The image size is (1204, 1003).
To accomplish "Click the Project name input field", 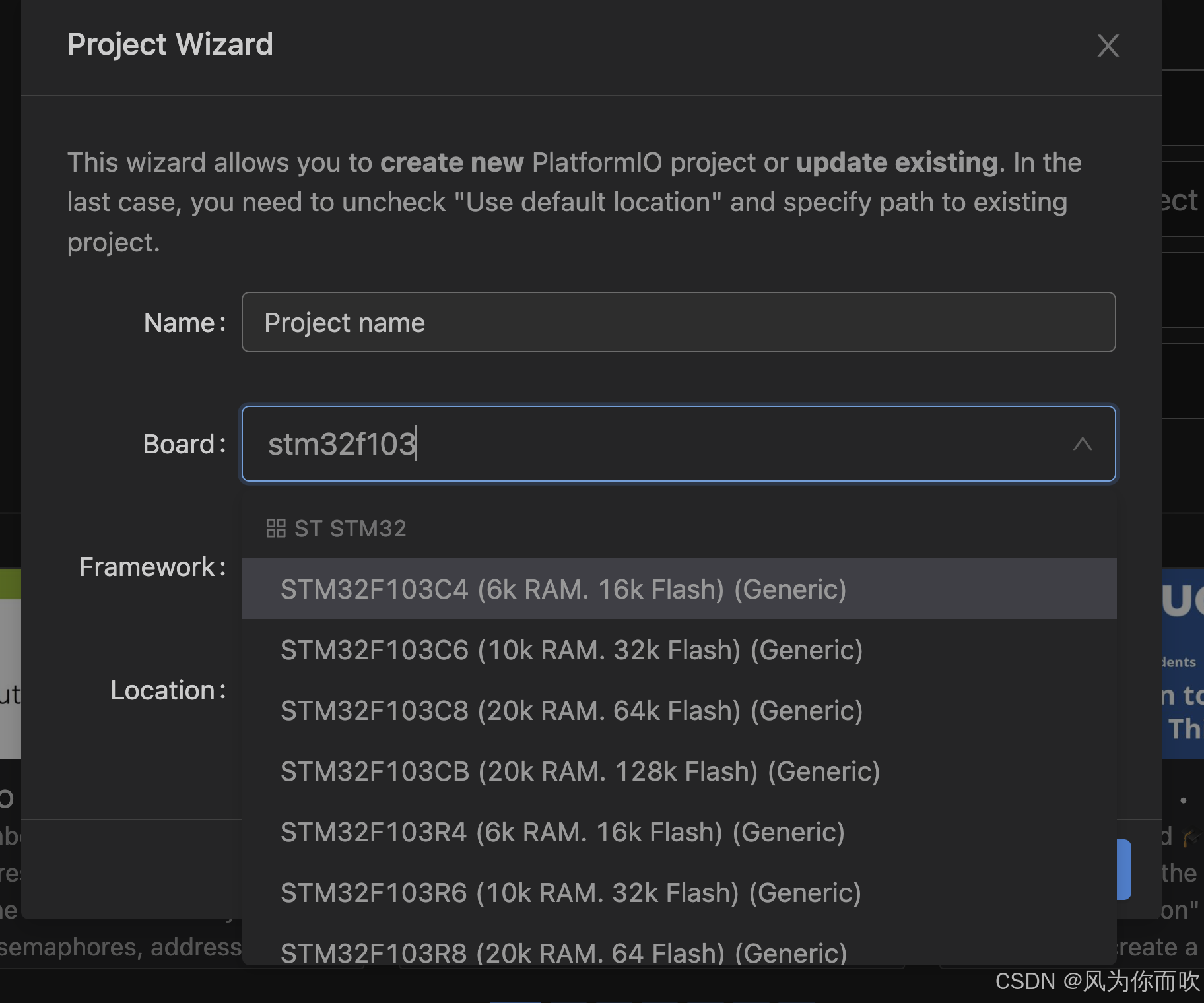I will (679, 322).
